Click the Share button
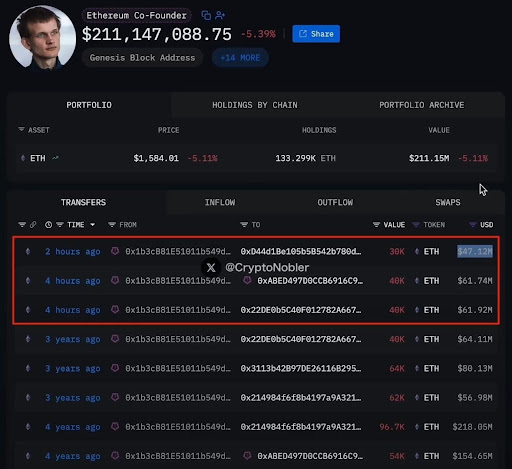This screenshot has width=512, height=469. [316, 34]
